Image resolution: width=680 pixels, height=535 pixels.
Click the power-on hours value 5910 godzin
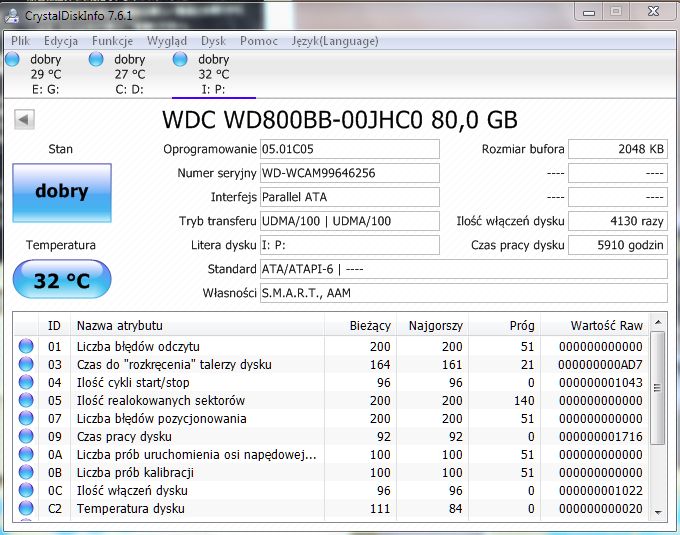[x=618, y=245]
